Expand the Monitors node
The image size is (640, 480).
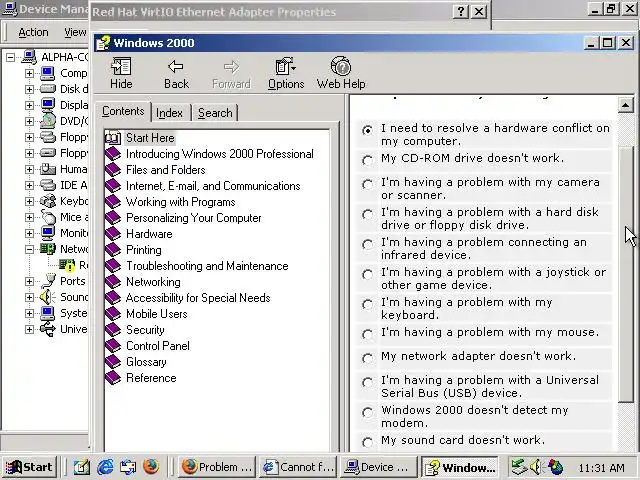(x=29, y=233)
